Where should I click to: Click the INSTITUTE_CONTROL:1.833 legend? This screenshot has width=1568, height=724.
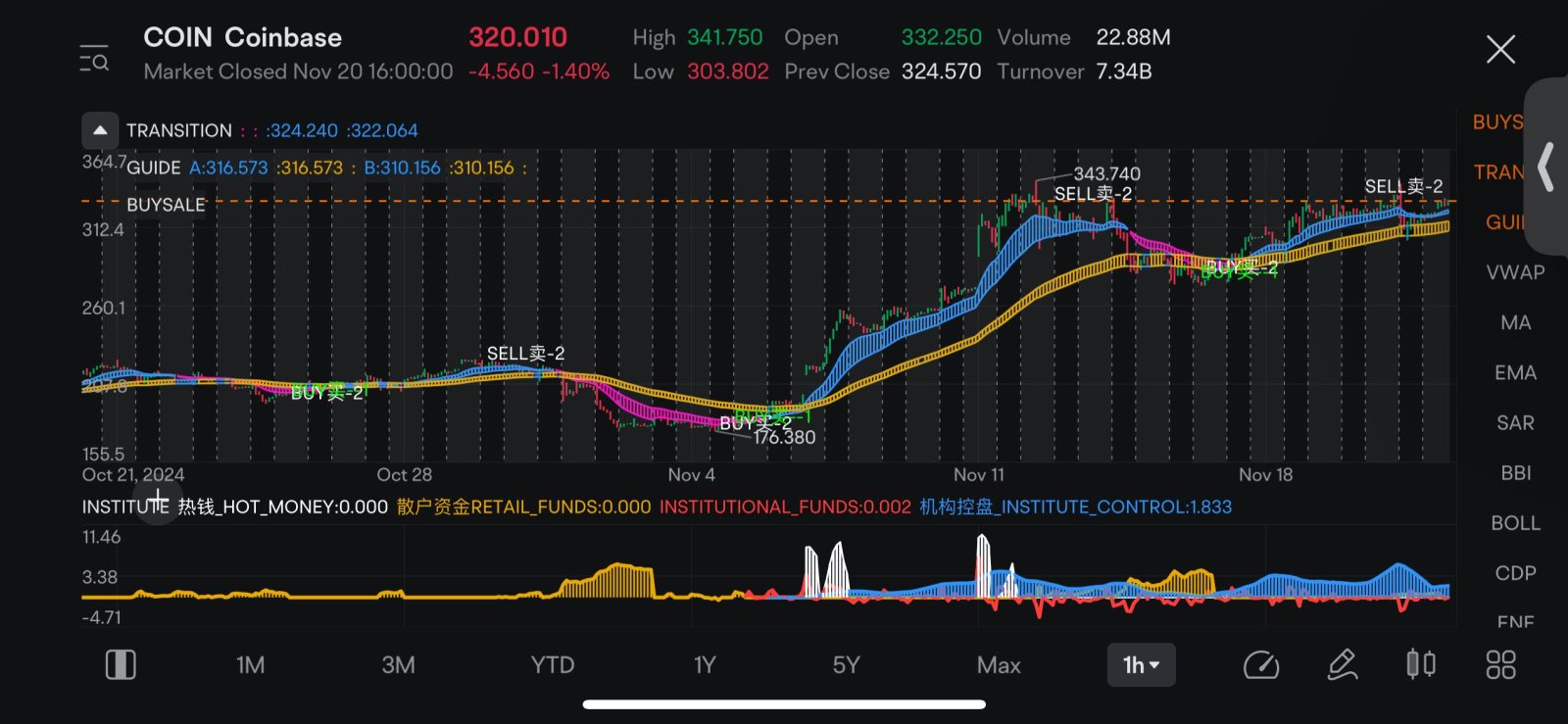pyautogui.click(x=1075, y=507)
